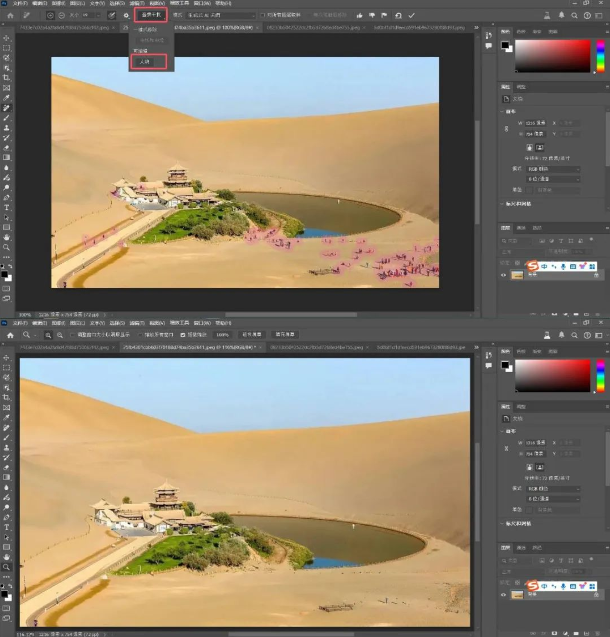
Task: Click the commit checkmark in the upper options bar
Action: pyautogui.click(x=411, y=16)
